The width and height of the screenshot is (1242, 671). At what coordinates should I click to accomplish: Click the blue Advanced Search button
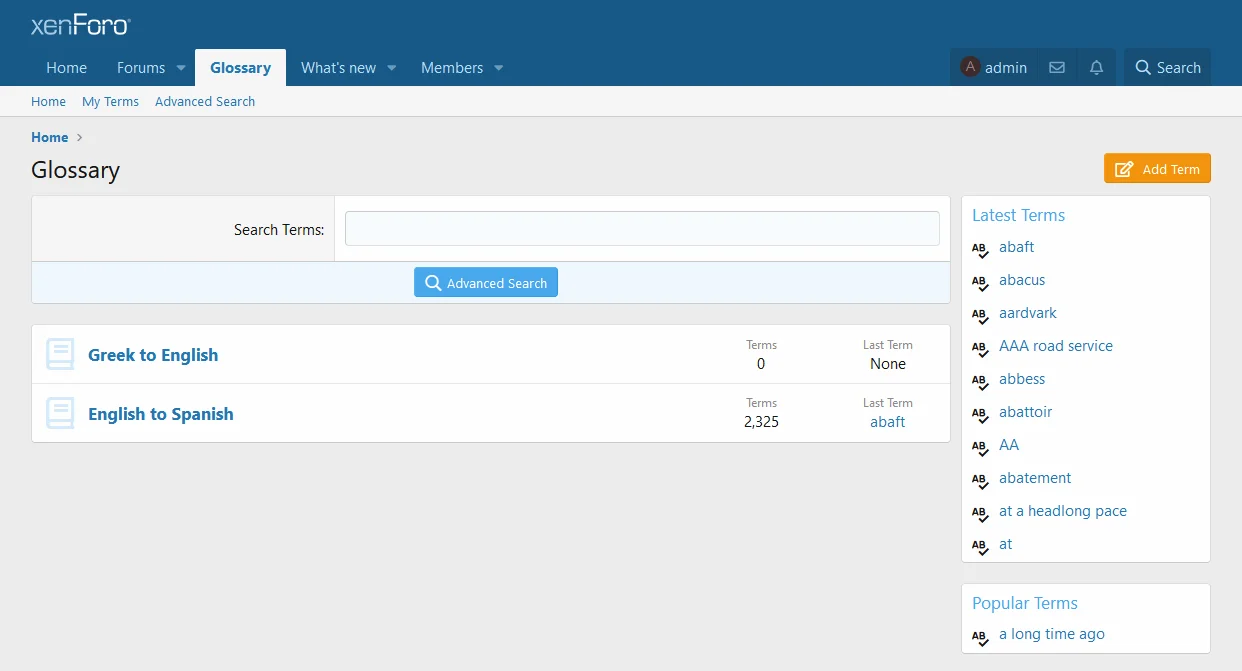pos(486,283)
